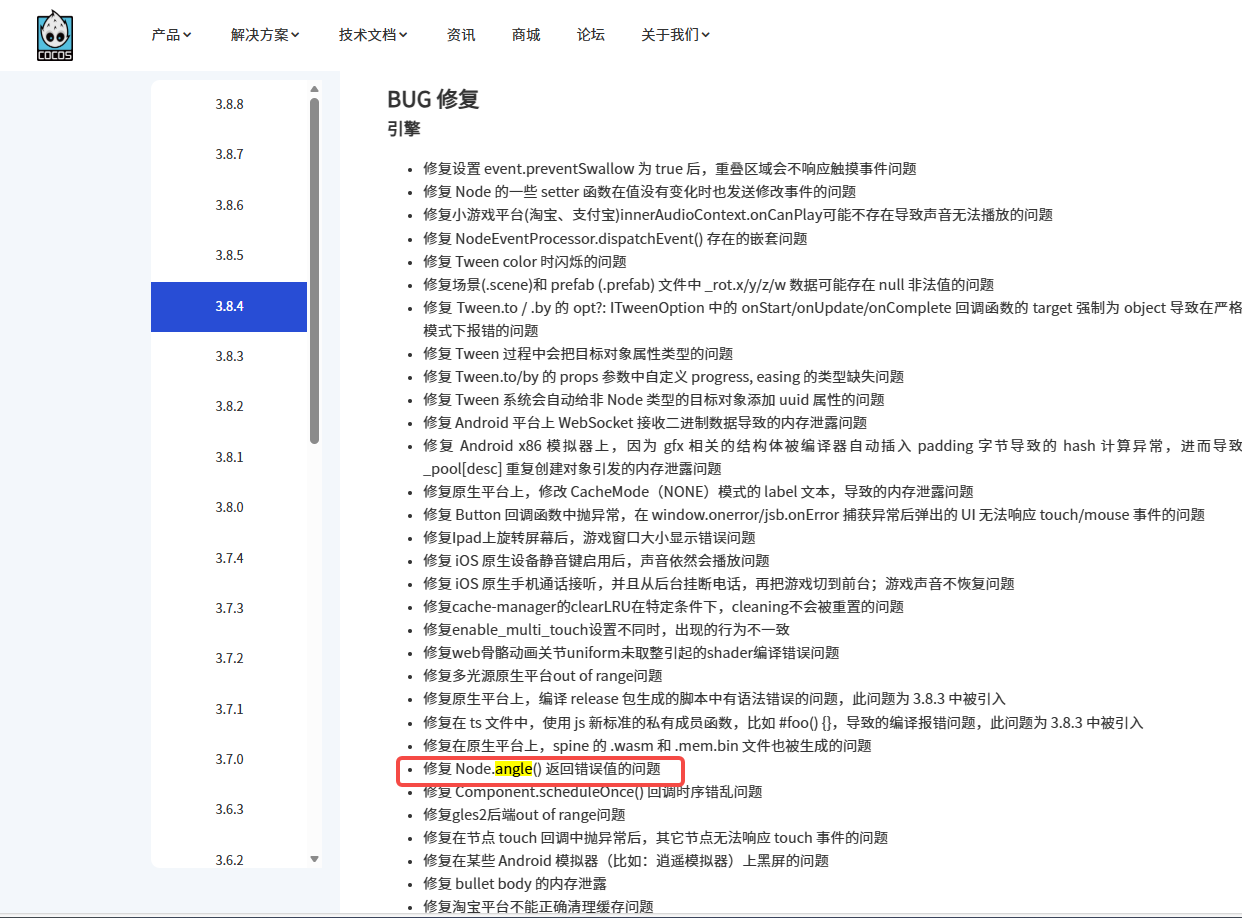The width and height of the screenshot is (1242, 918).
Task: Click the enable_multi_touch fix line
Action: pyautogui.click(x=607, y=630)
